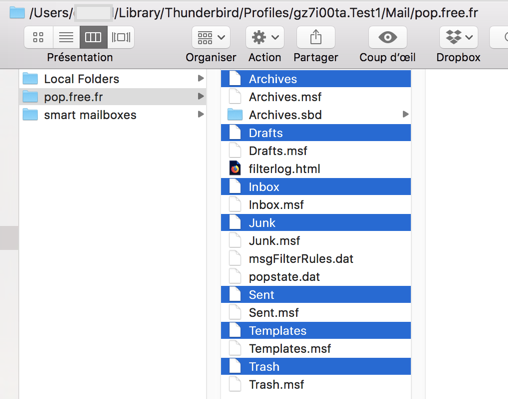Expand the Archives.sbd folder arrow
Image resolution: width=508 pixels, height=399 pixels.
click(405, 114)
